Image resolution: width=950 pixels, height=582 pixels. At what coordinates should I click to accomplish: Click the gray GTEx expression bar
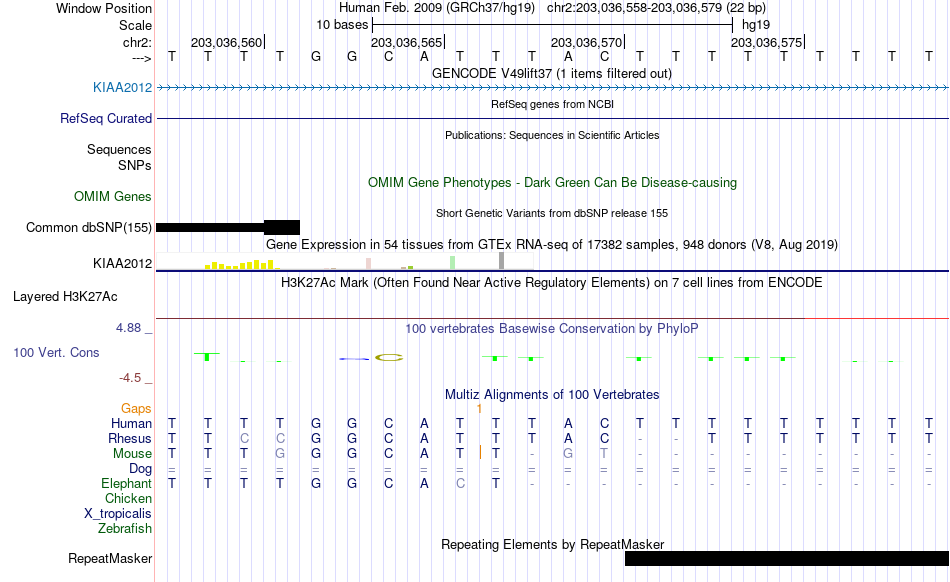tap(502, 261)
